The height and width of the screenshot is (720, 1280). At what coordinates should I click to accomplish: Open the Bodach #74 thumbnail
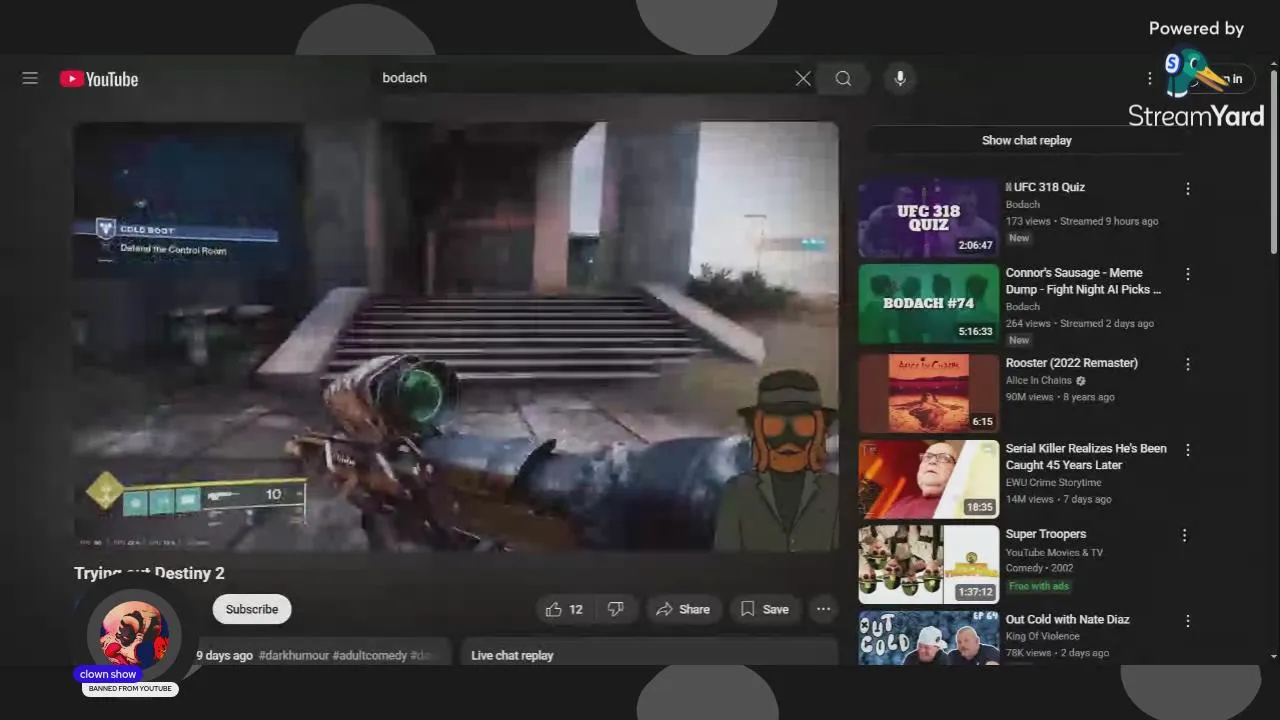point(928,304)
